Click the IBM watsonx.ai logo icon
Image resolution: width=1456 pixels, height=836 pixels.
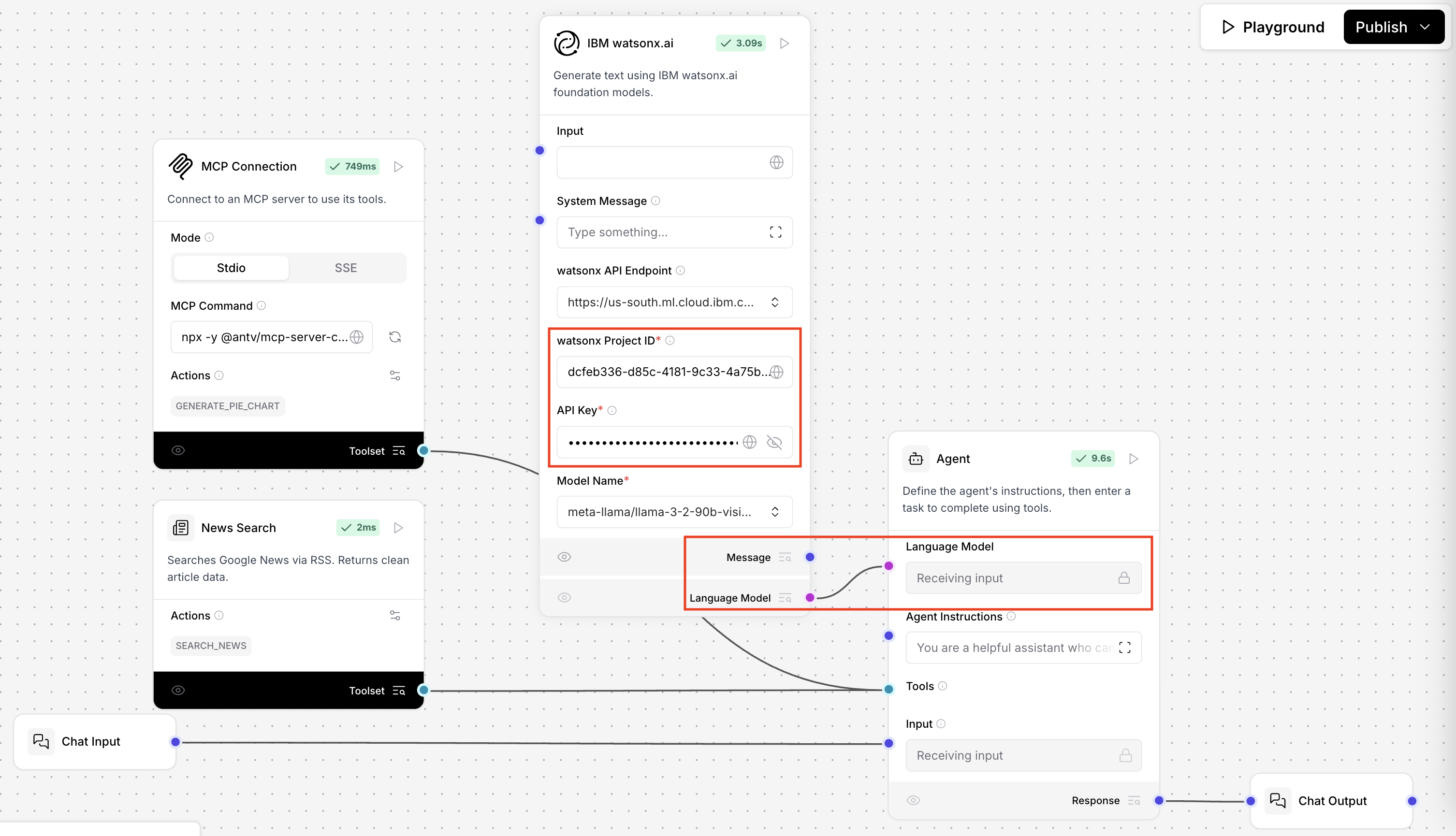pyautogui.click(x=567, y=43)
